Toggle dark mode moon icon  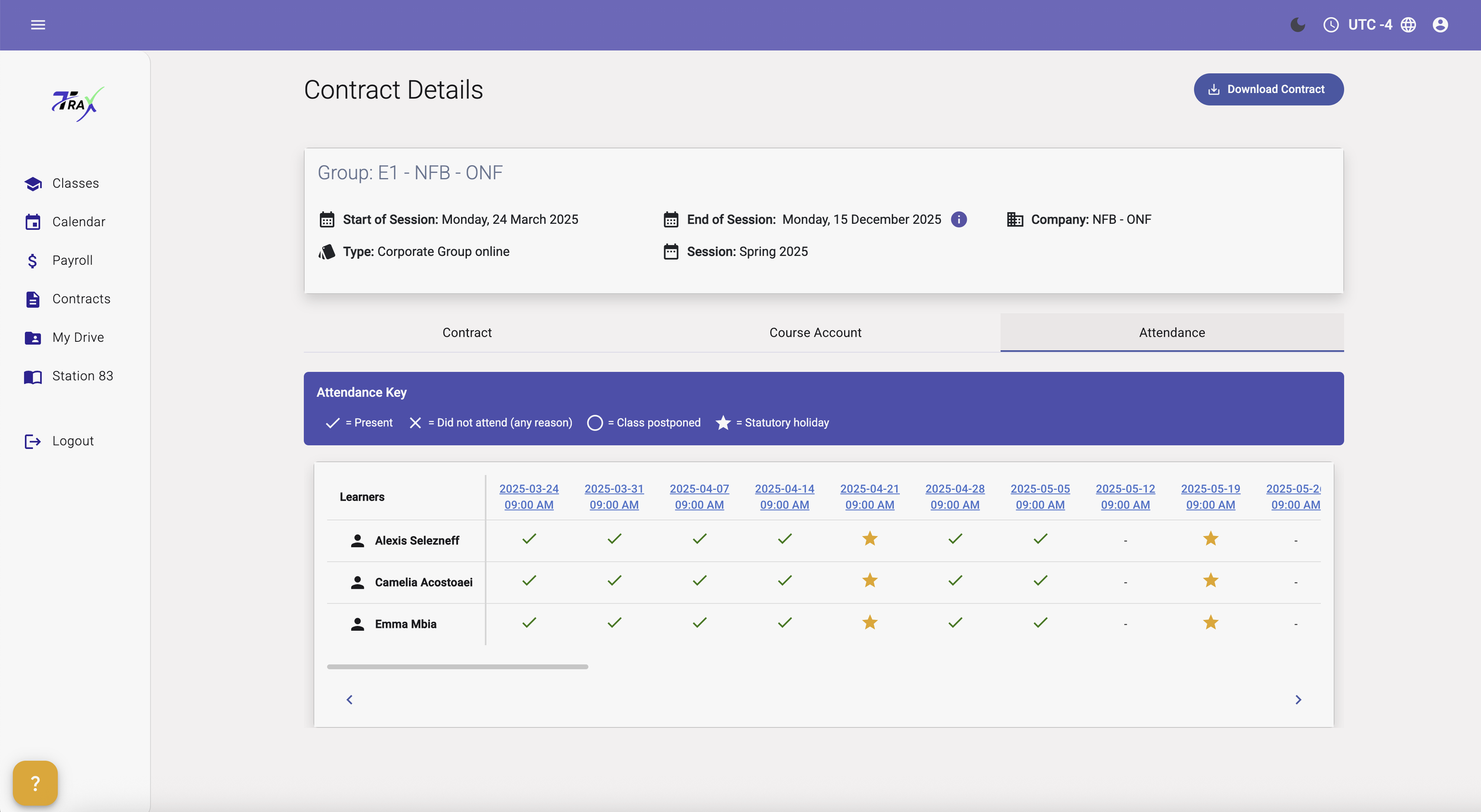pyautogui.click(x=1297, y=25)
